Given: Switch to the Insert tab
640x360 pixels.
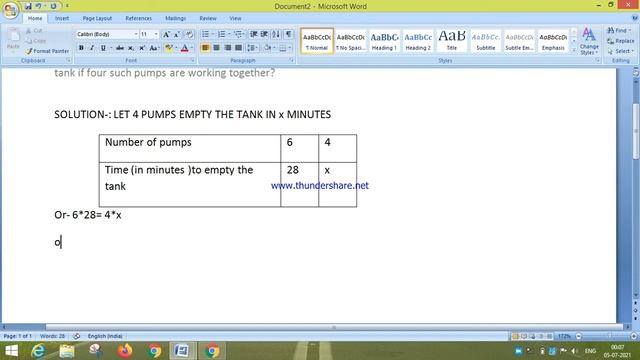Looking at the screenshot, I should (62, 18).
